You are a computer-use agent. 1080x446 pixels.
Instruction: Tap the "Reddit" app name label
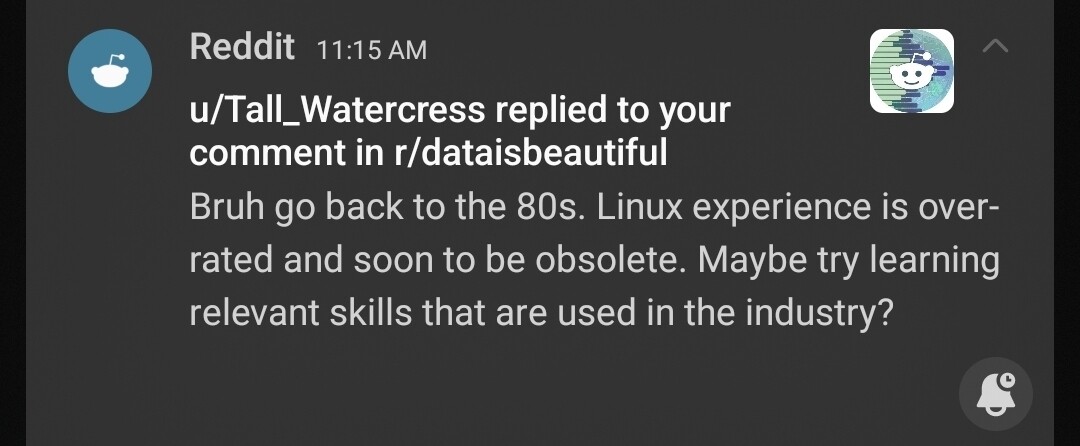(x=242, y=47)
